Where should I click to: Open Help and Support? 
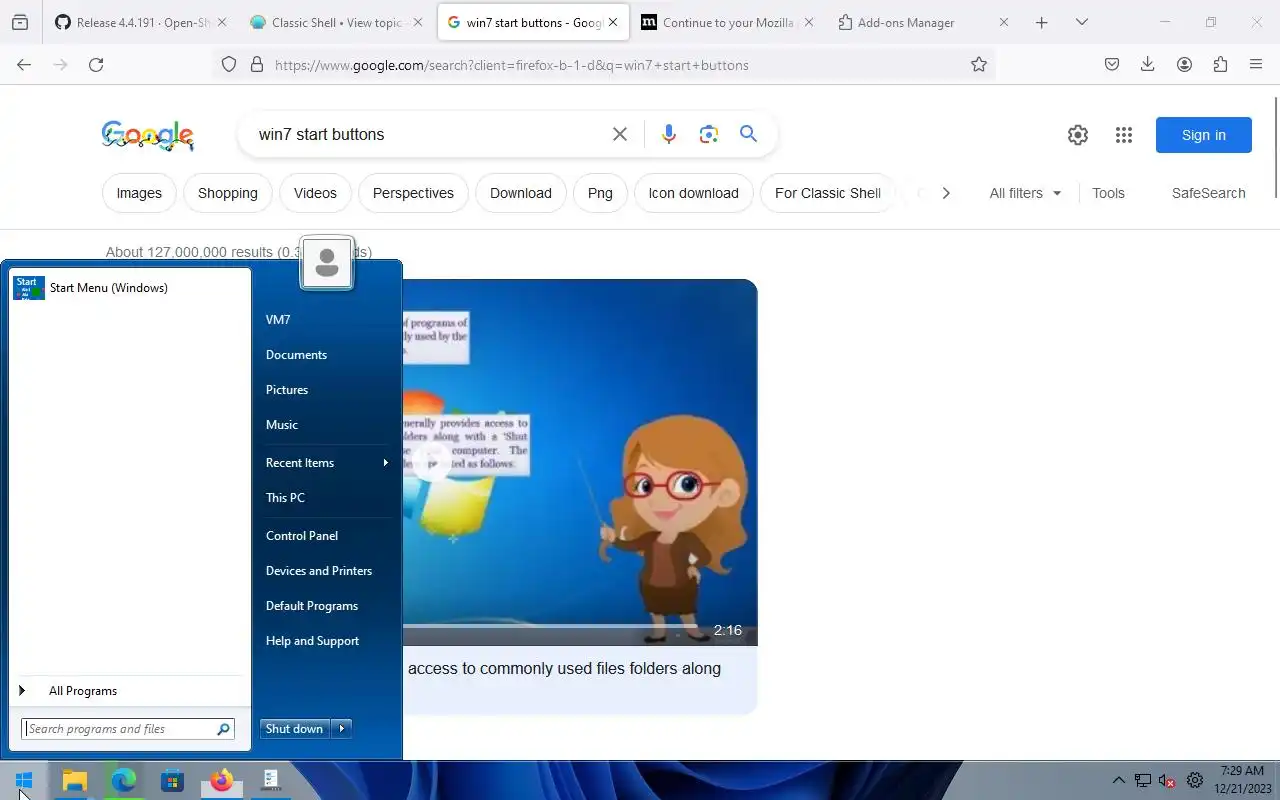click(312, 641)
